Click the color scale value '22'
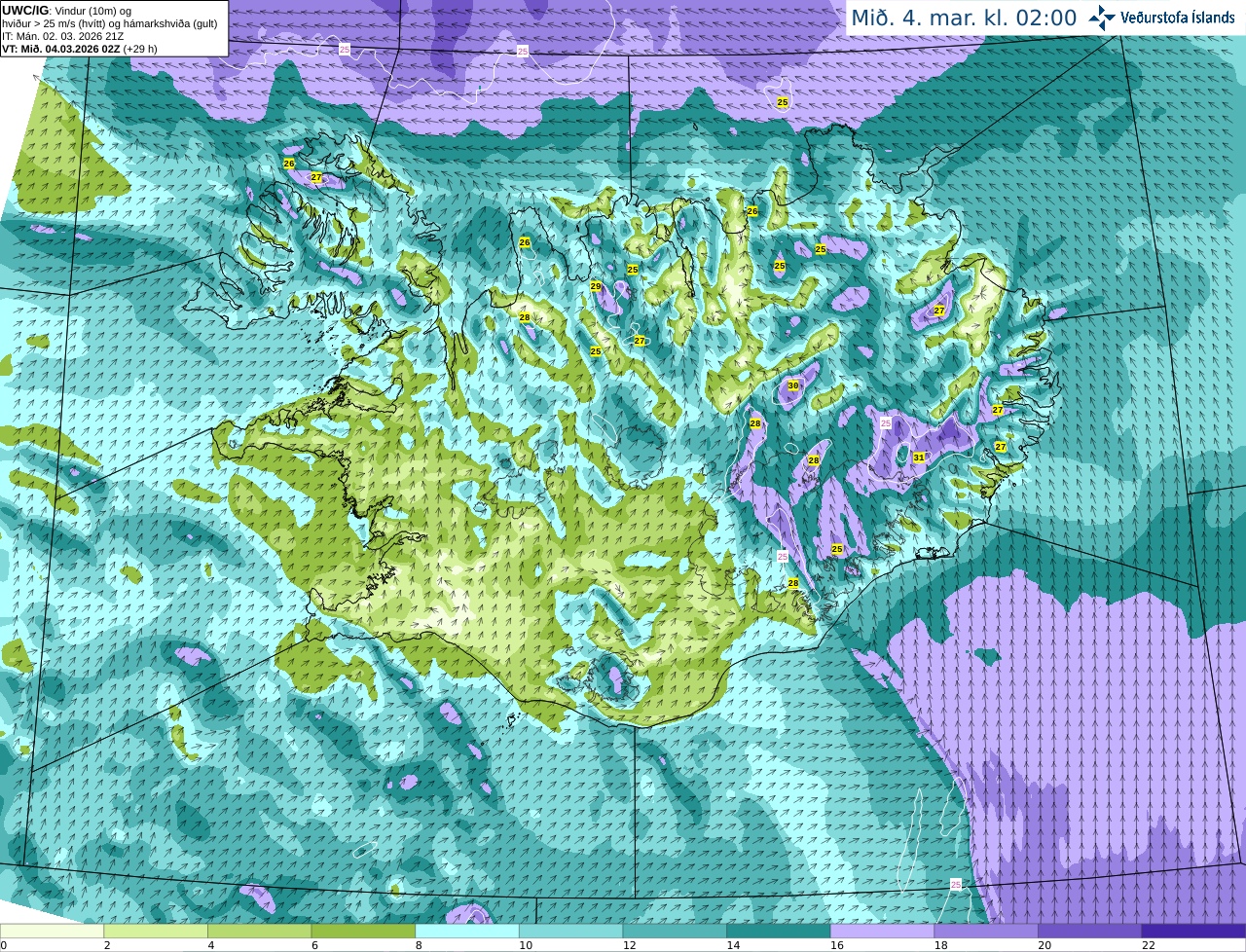1246x952 pixels. [1149, 945]
